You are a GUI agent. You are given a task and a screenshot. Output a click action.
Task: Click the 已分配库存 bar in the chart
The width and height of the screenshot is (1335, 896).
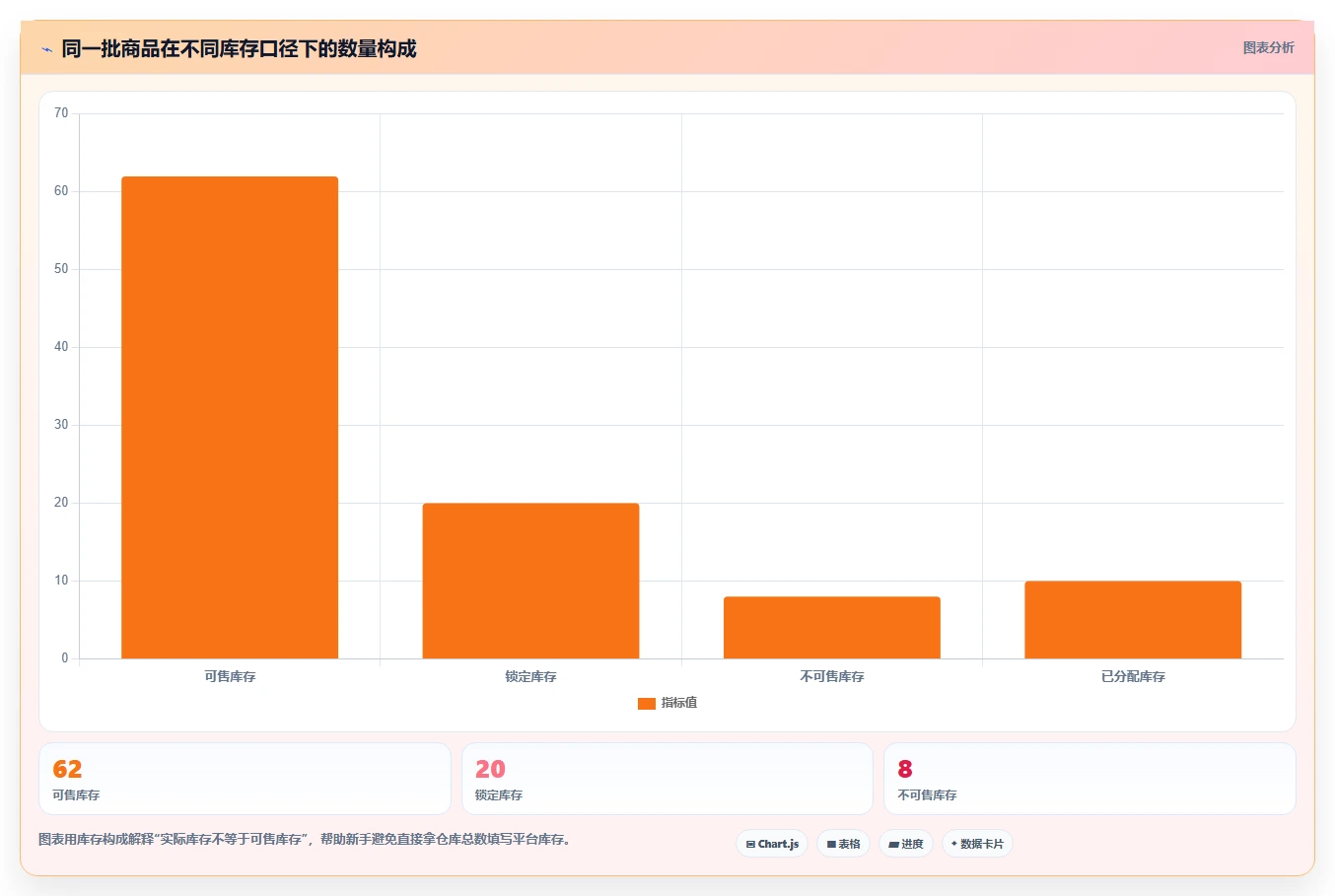pyautogui.click(x=1133, y=620)
